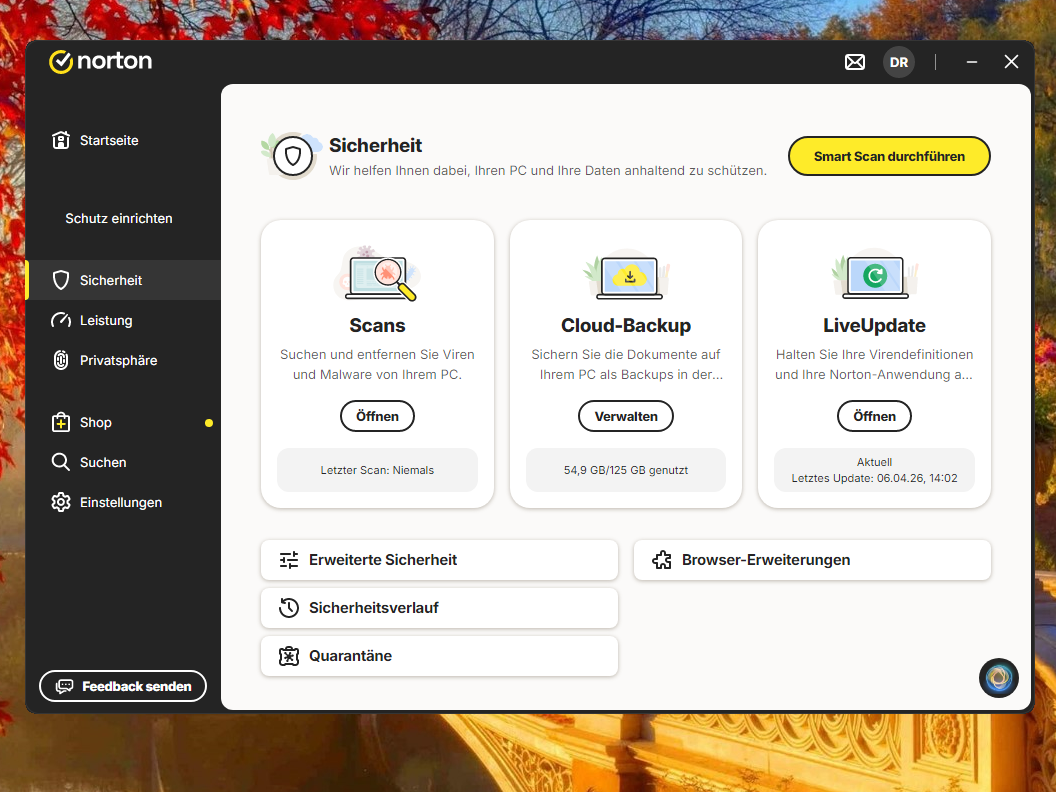1056x792 pixels.
Task: Click Feedback senden button
Action: [x=123, y=687]
